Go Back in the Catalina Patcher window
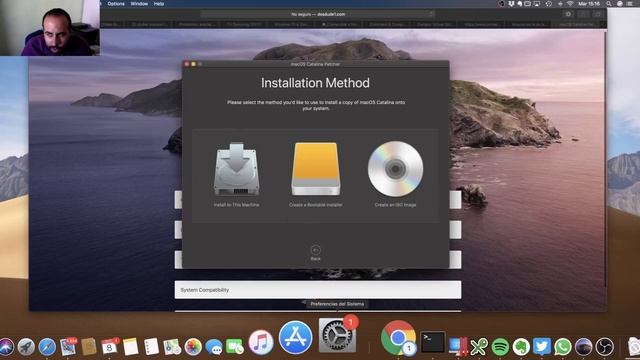The width and height of the screenshot is (640, 360). click(316, 253)
